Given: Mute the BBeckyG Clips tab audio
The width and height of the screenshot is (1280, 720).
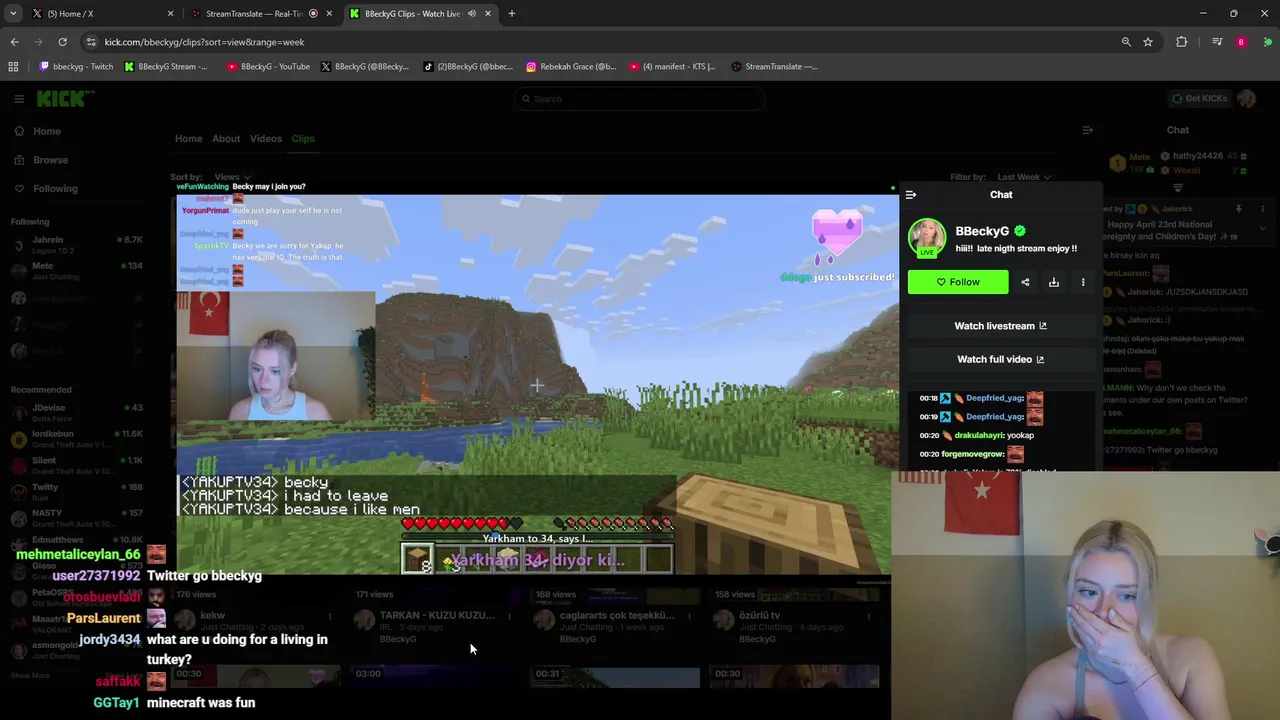Looking at the screenshot, I should point(471,14).
